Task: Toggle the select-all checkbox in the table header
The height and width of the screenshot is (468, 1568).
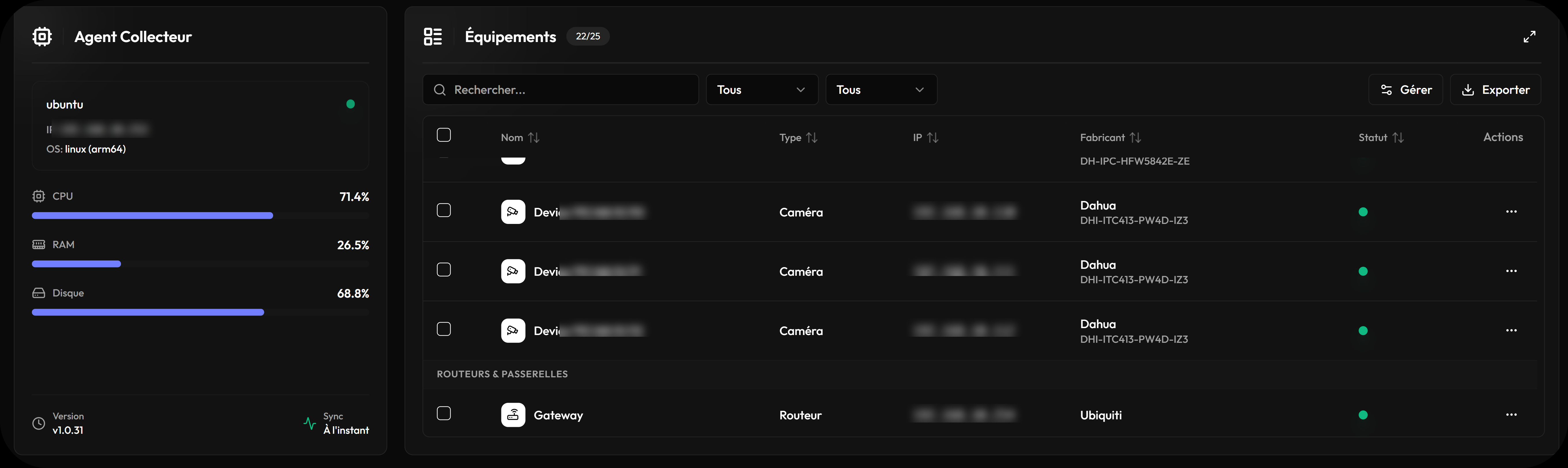Action: [444, 135]
